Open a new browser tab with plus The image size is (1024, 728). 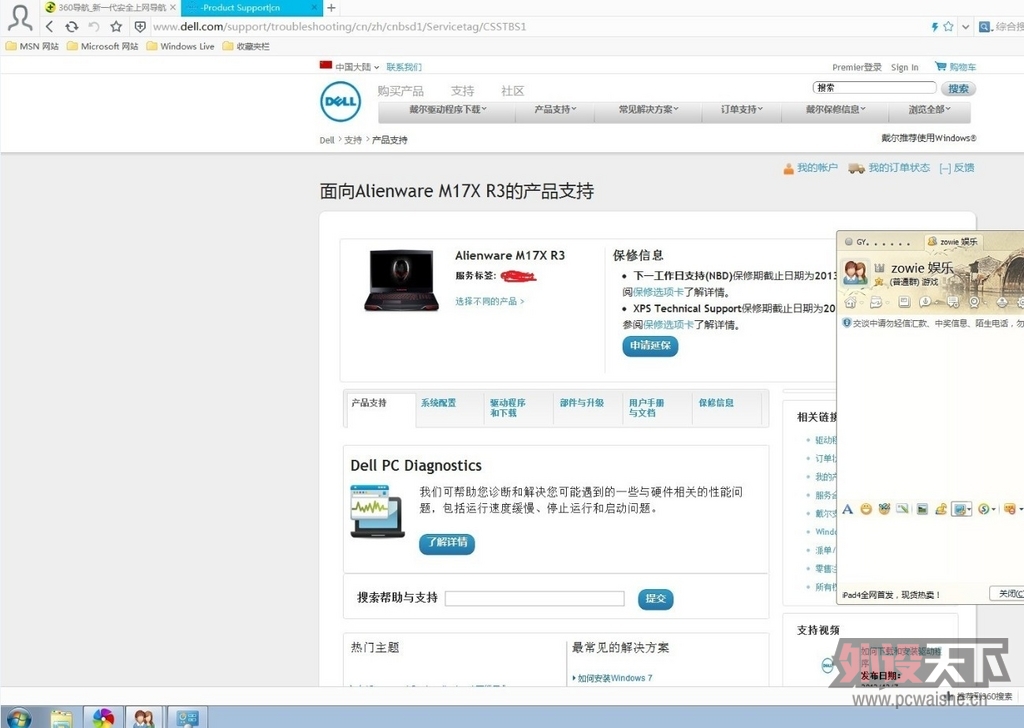pyautogui.click(x=331, y=8)
